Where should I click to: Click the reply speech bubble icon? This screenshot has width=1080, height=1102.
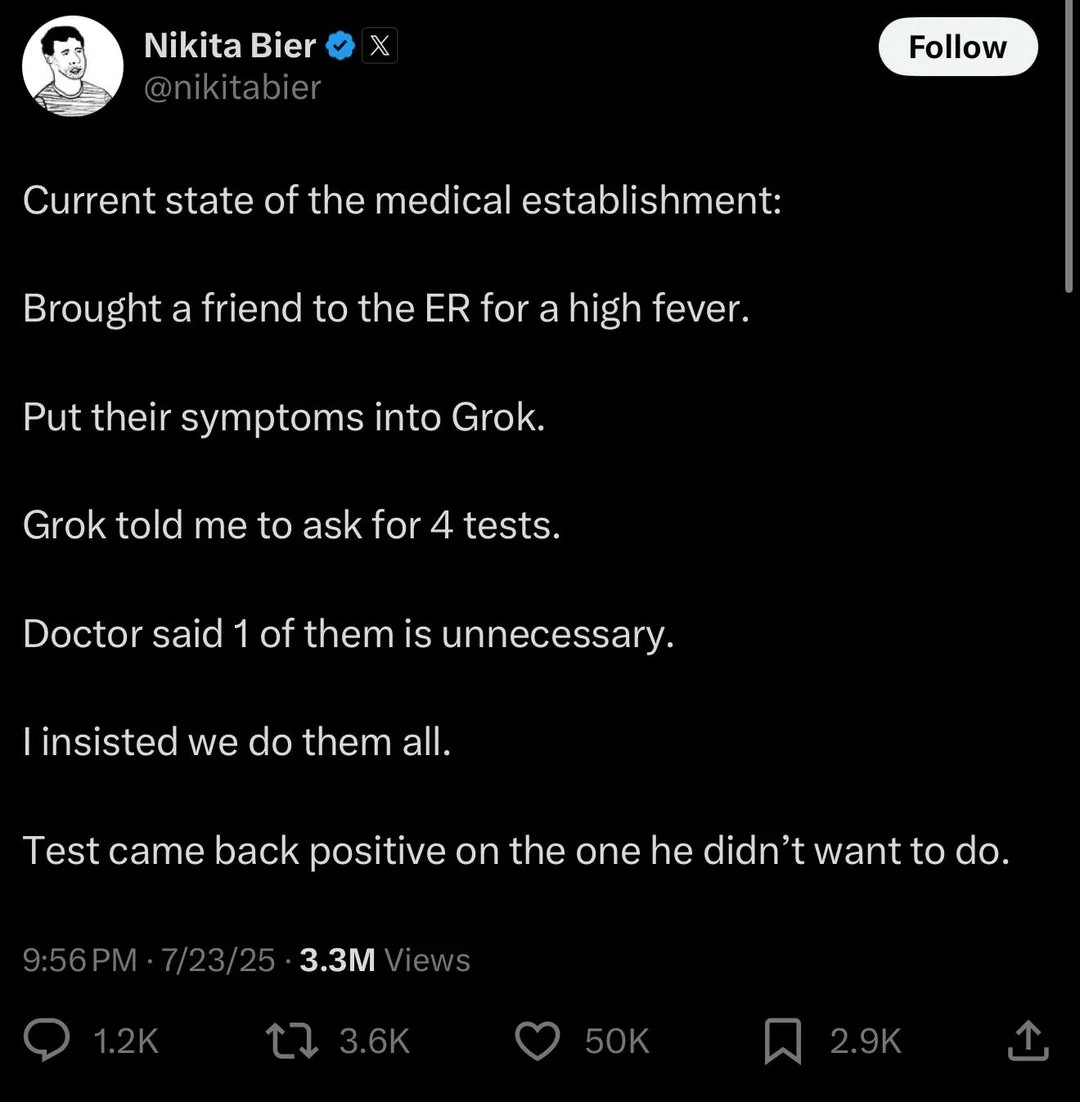point(46,1040)
